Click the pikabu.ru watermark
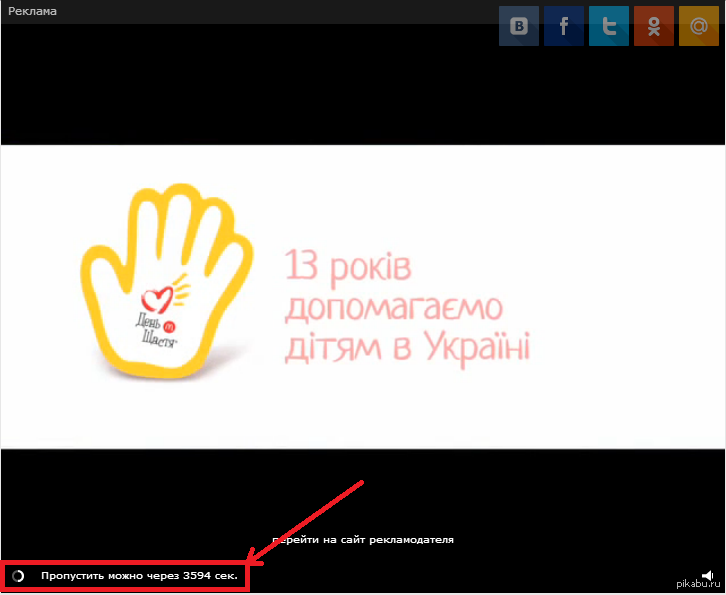726x595 pixels. click(698, 585)
